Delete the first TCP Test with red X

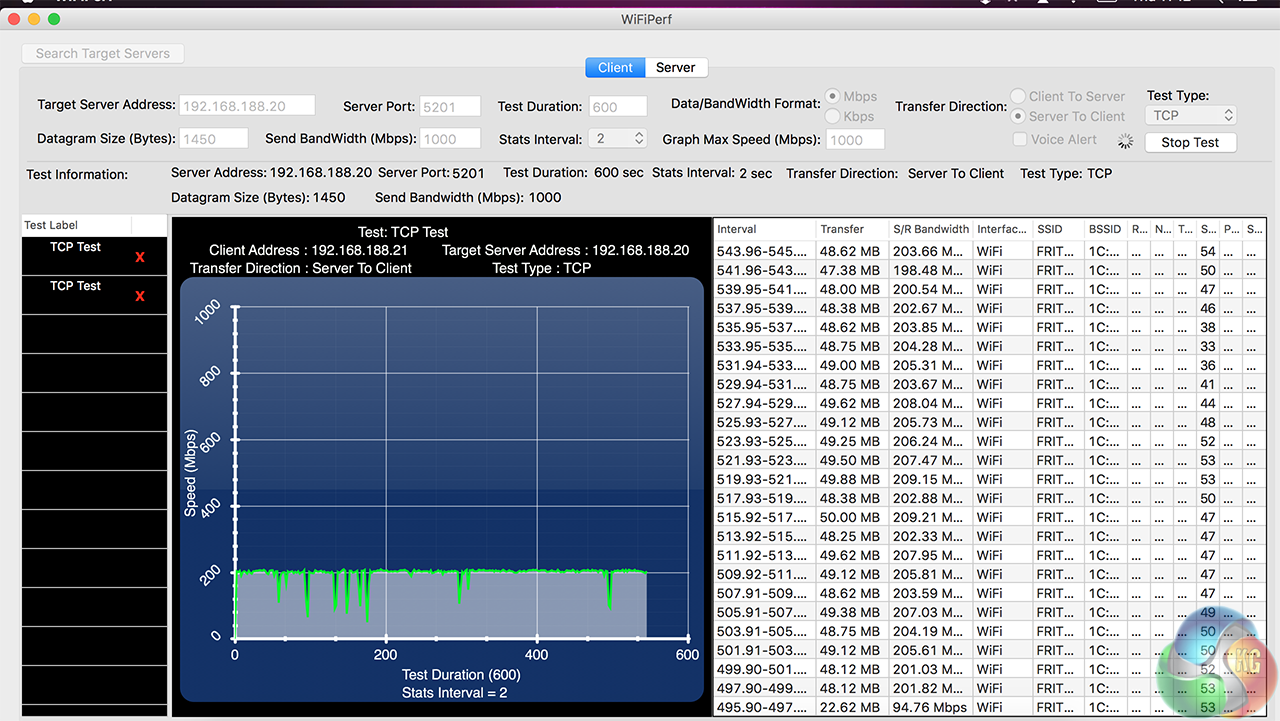(140, 258)
